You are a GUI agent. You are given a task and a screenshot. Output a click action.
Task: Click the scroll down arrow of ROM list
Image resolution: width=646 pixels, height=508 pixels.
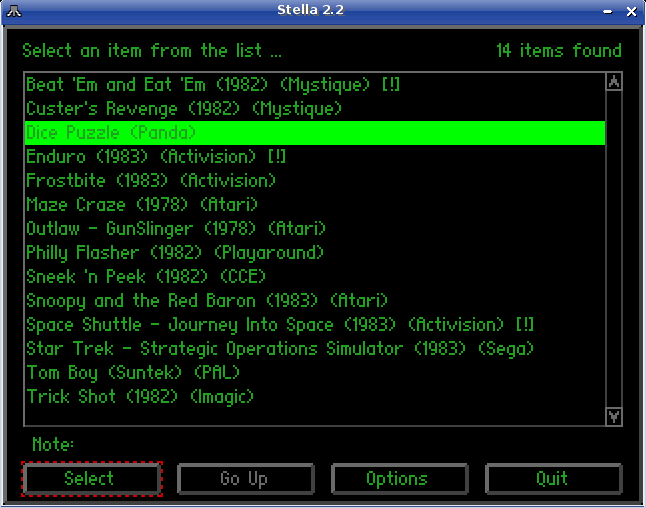(614, 417)
